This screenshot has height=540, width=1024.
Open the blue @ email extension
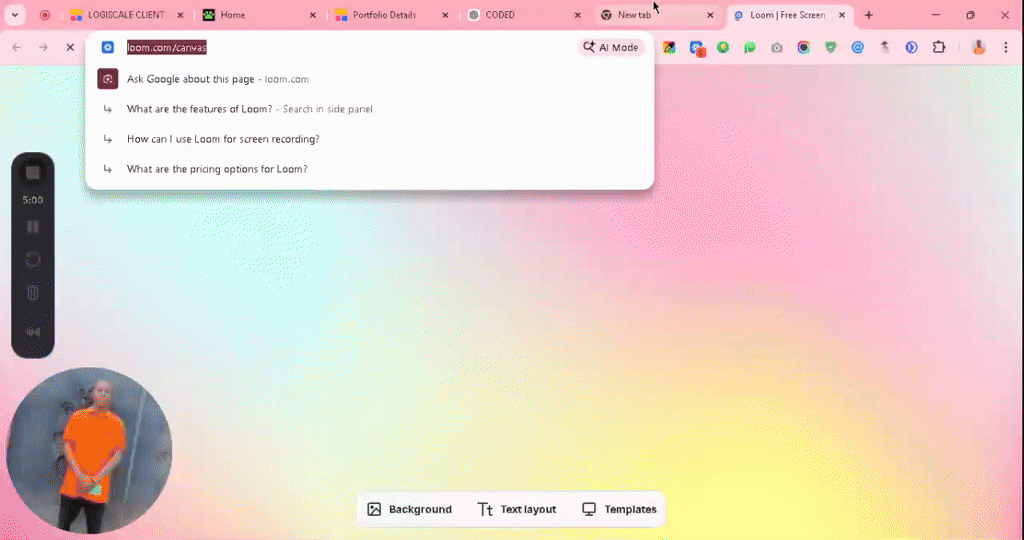tap(857, 47)
